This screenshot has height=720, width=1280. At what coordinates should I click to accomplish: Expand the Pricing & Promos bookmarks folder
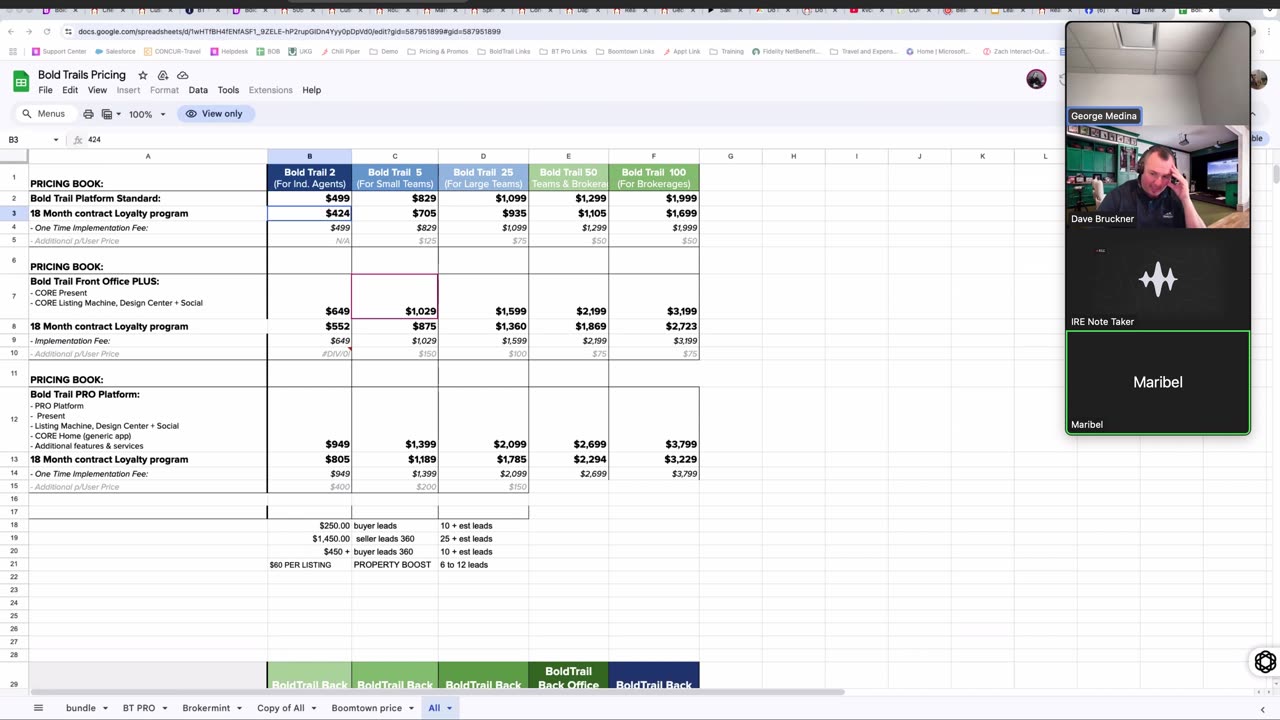point(438,51)
